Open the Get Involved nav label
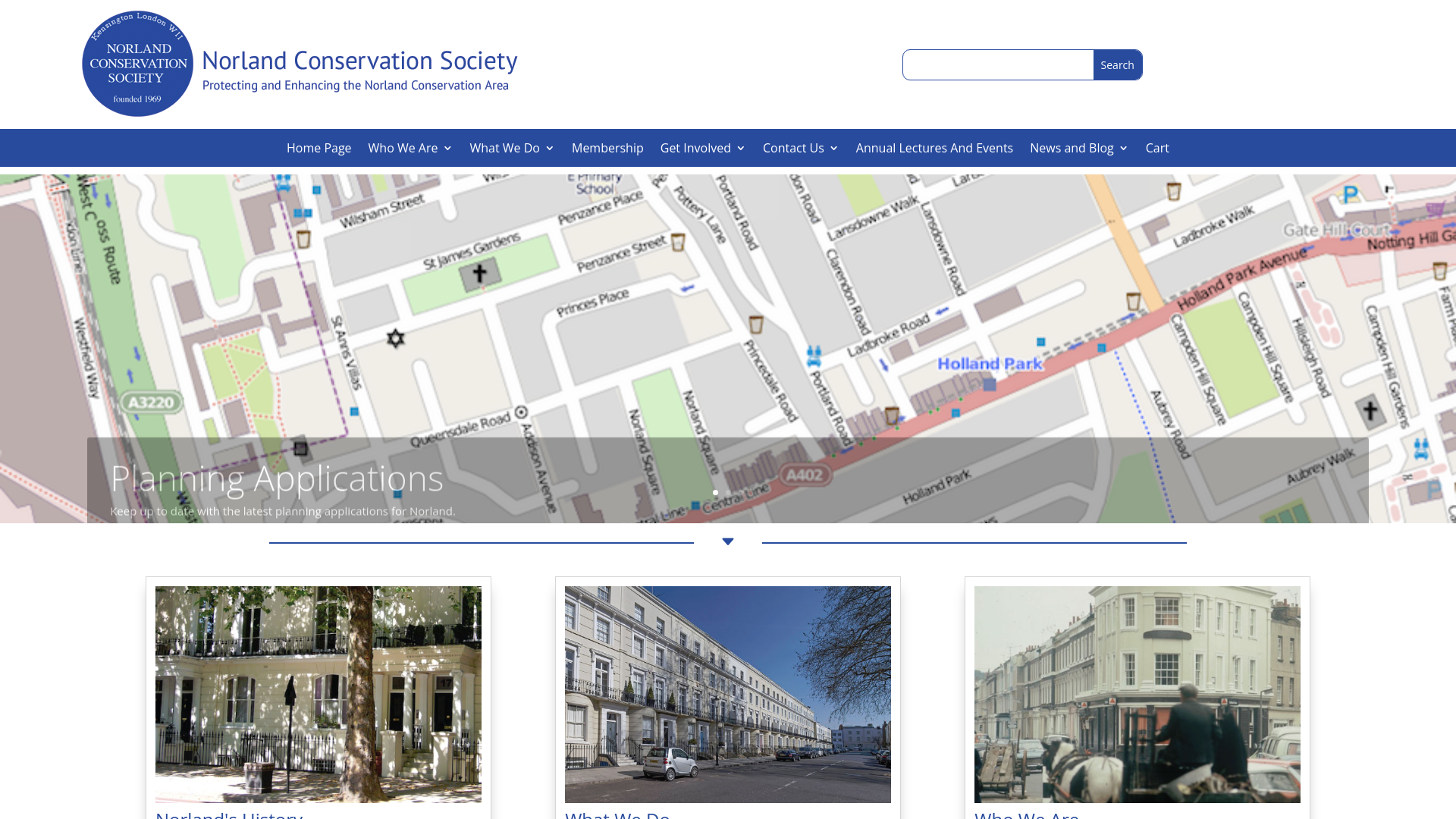This screenshot has width=1456, height=819. 695,148
